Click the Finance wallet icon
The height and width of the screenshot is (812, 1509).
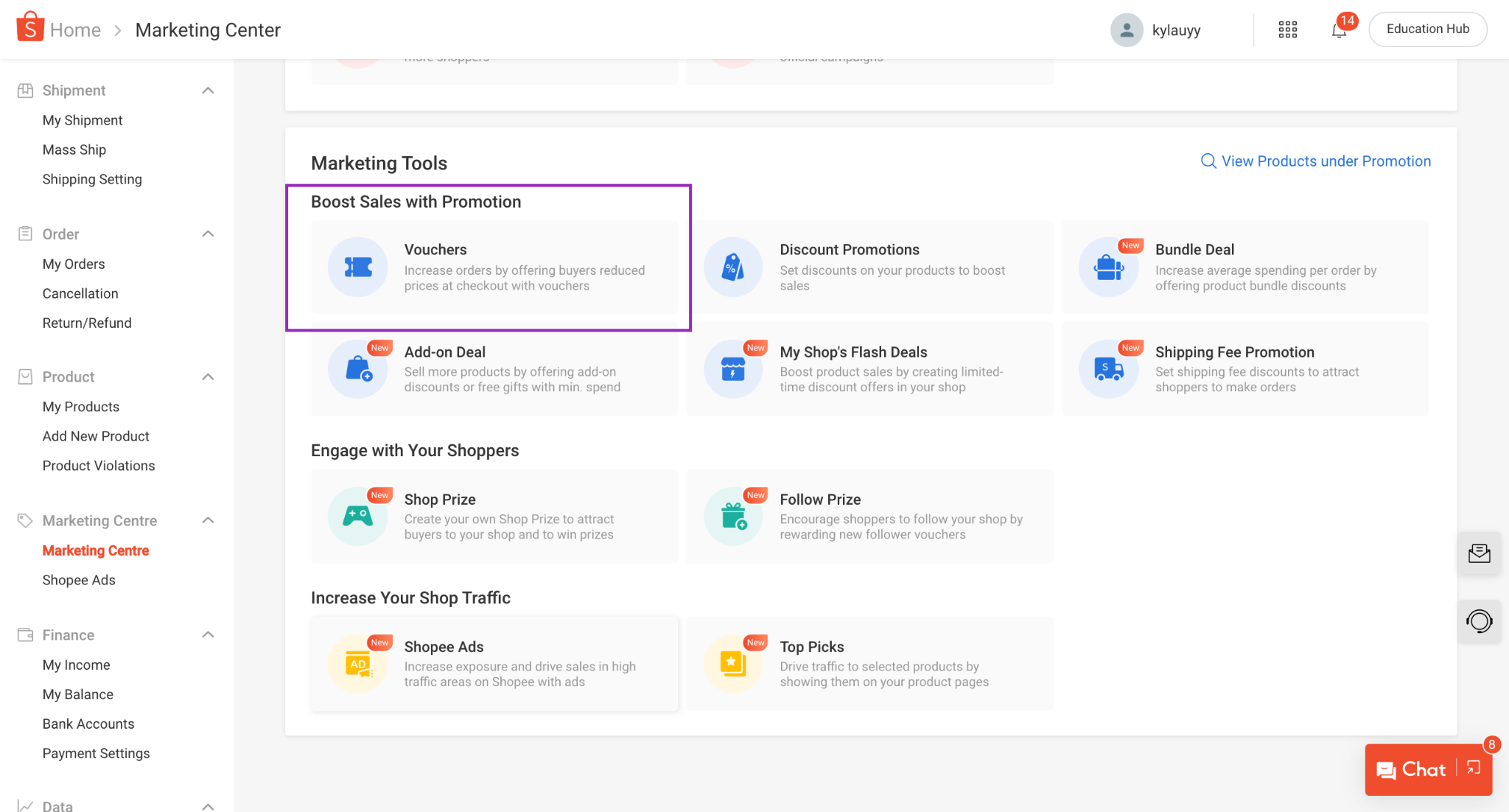tap(25, 634)
